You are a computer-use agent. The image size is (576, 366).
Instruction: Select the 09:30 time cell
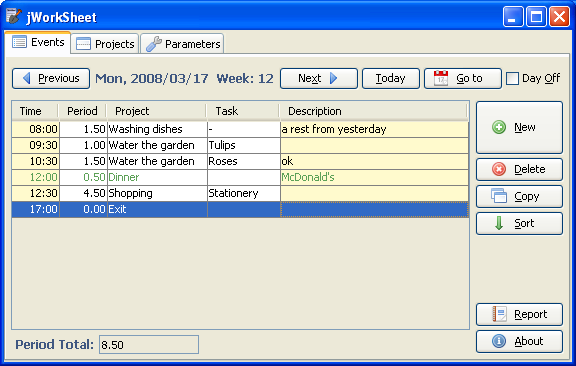(x=36, y=145)
